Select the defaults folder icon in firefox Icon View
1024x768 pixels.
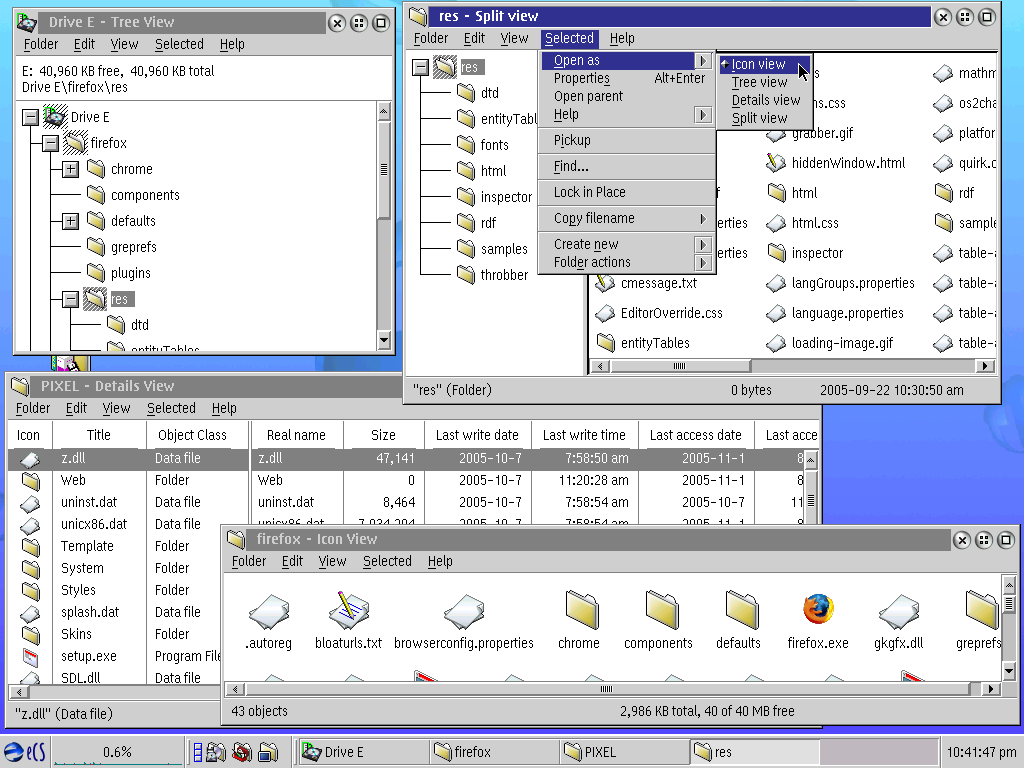point(741,609)
